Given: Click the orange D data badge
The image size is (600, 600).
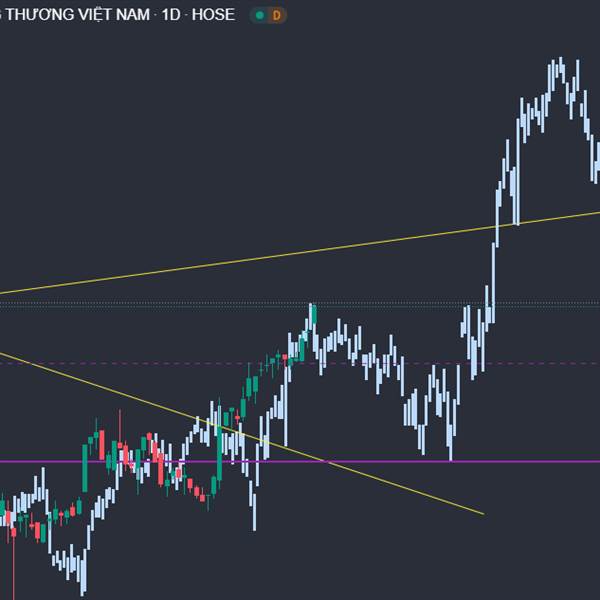Looking at the screenshot, I should (x=277, y=15).
